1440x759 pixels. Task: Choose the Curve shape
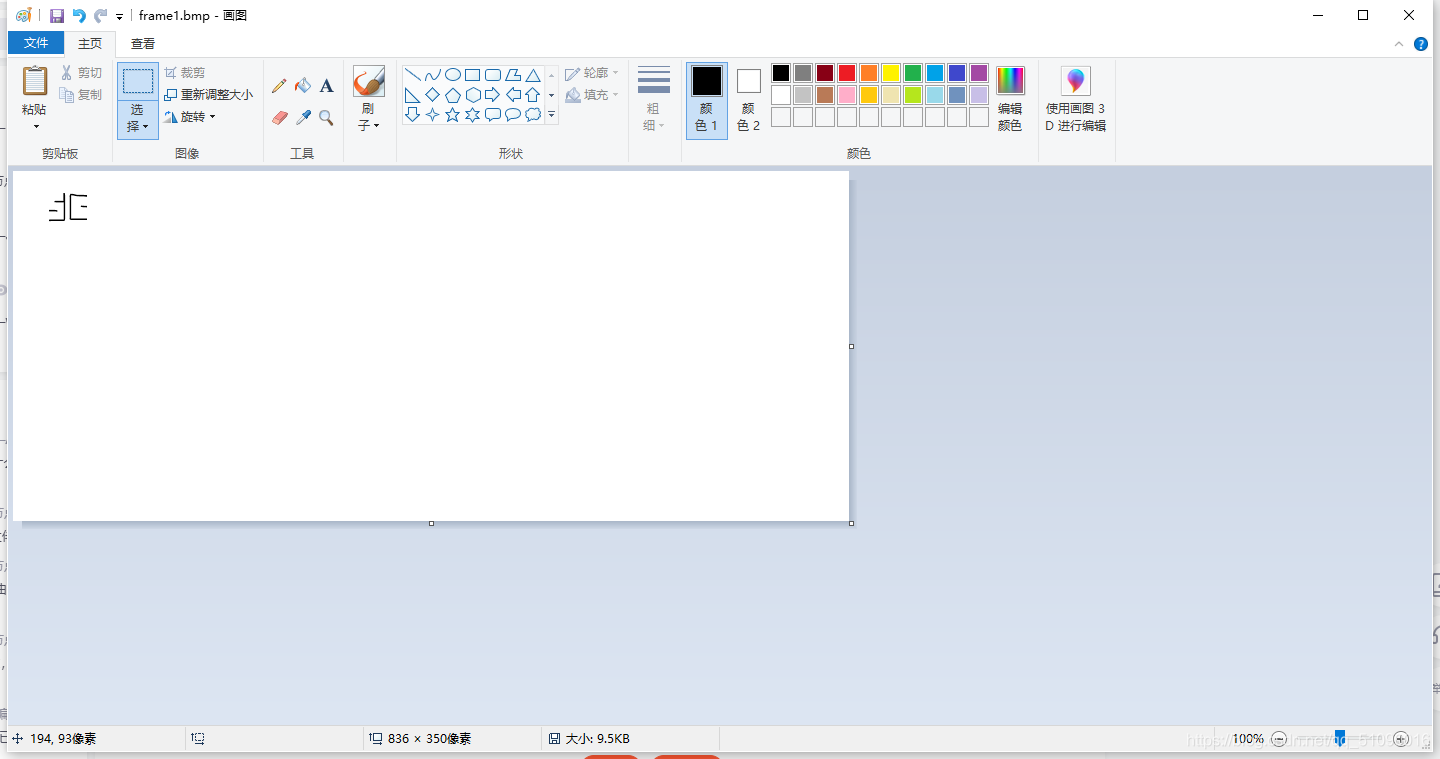point(432,75)
